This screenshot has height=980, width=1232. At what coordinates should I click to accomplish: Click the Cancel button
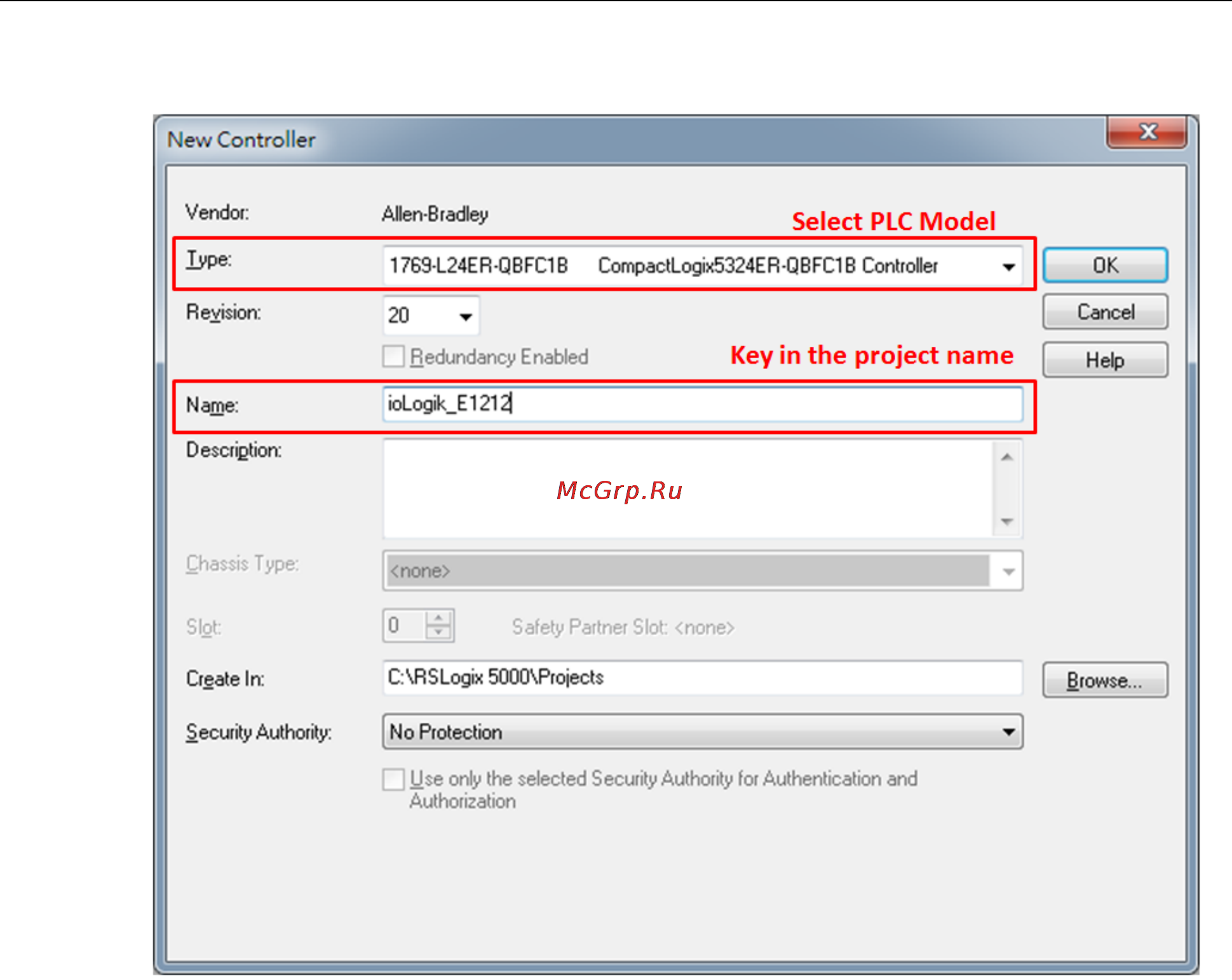point(1105,312)
